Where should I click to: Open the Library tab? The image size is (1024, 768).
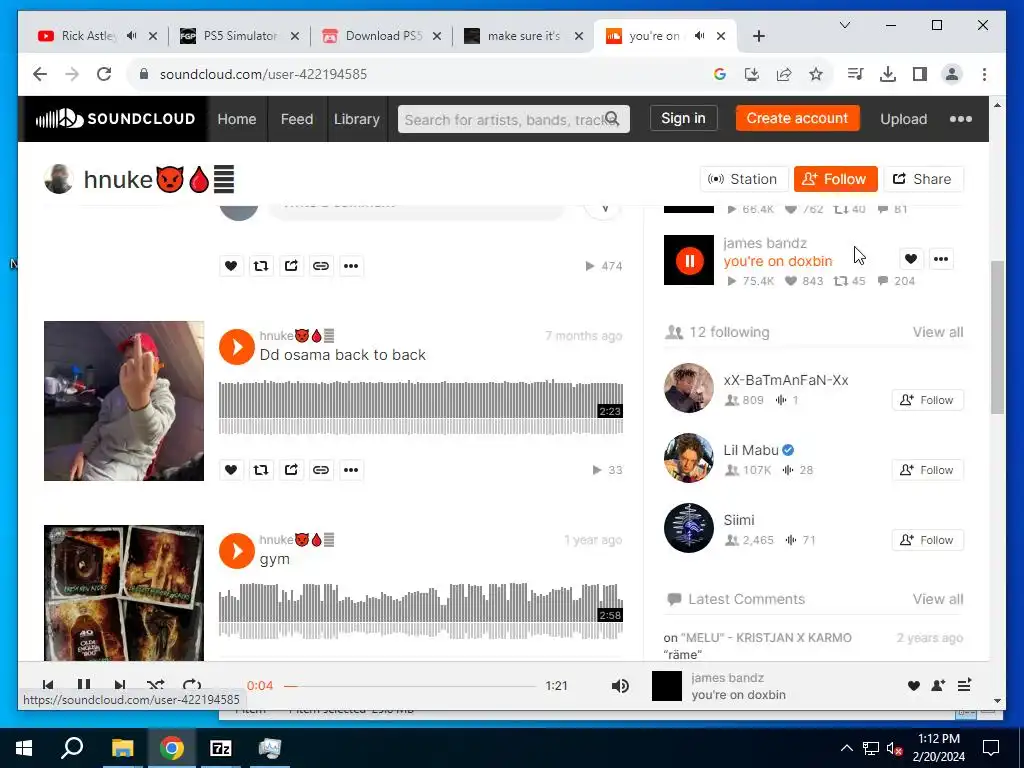(357, 119)
